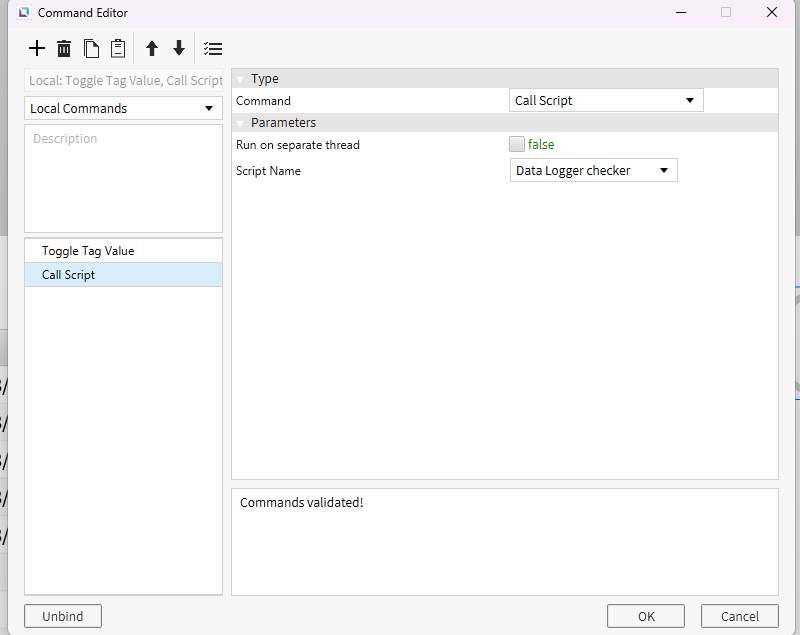Image resolution: width=800 pixels, height=635 pixels.
Task: Collapse the Type section
Action: click(x=240, y=80)
